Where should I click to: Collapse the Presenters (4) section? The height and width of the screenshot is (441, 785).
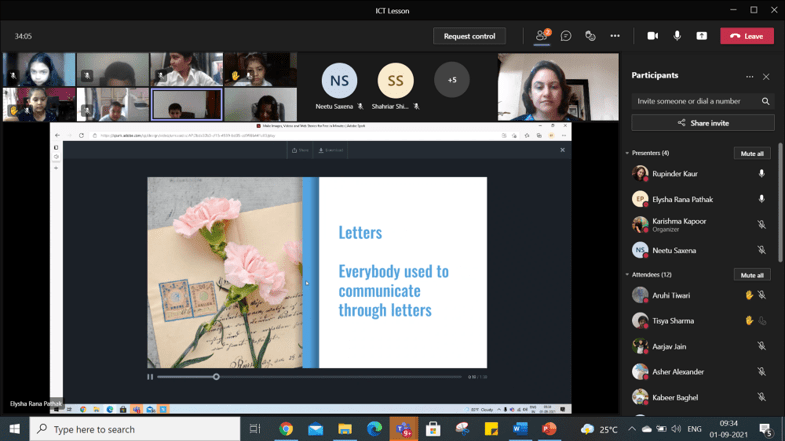click(x=627, y=153)
